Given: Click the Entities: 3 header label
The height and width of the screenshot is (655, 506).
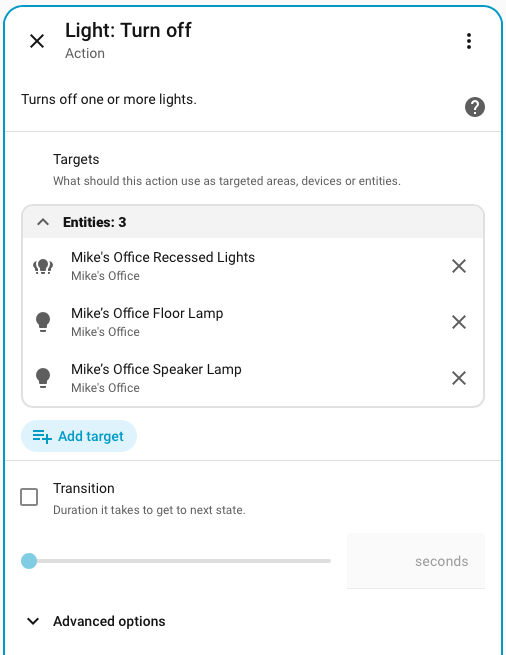Looking at the screenshot, I should point(94,222).
